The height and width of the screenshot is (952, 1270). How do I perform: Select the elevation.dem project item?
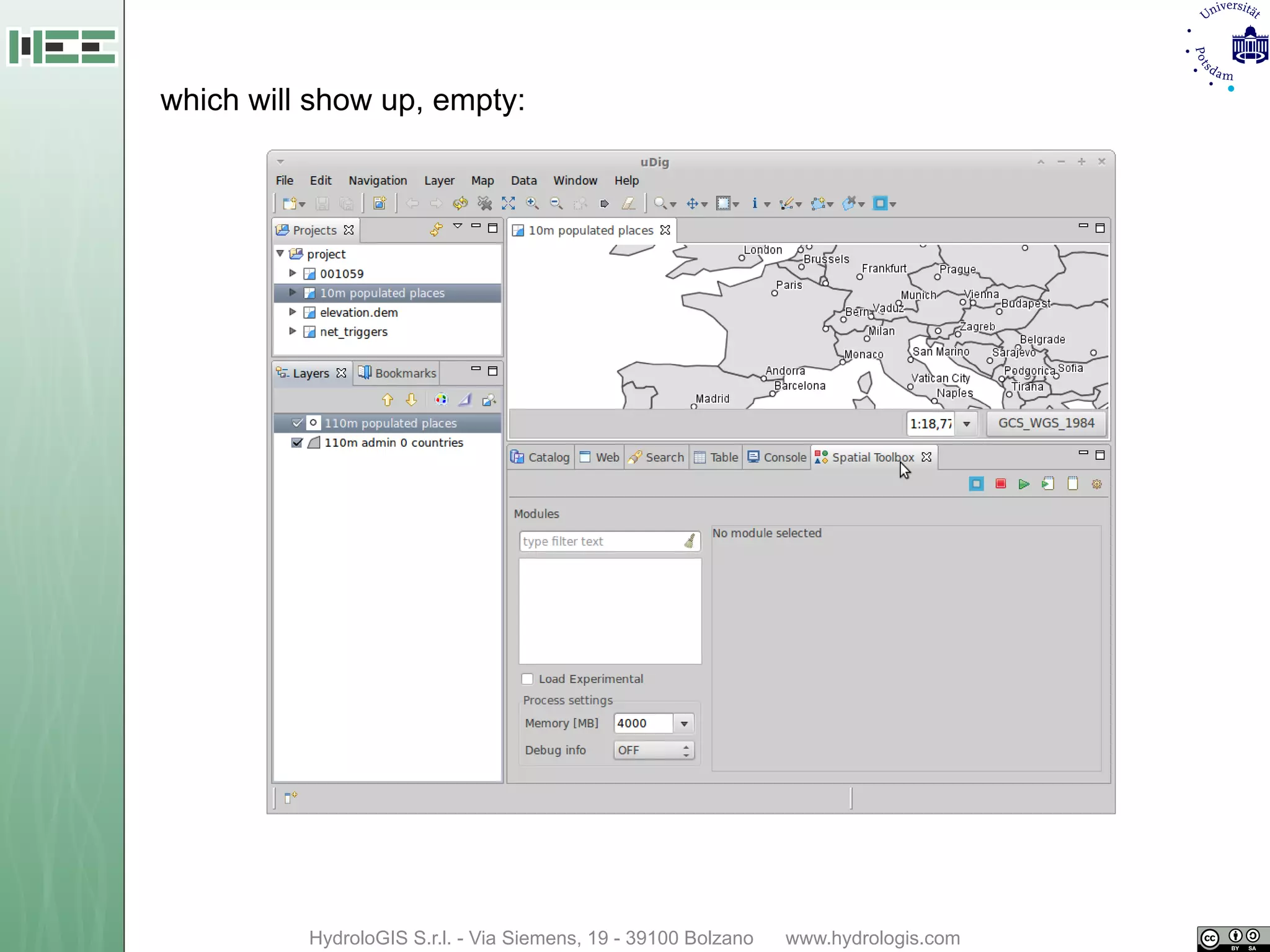pyautogui.click(x=358, y=312)
